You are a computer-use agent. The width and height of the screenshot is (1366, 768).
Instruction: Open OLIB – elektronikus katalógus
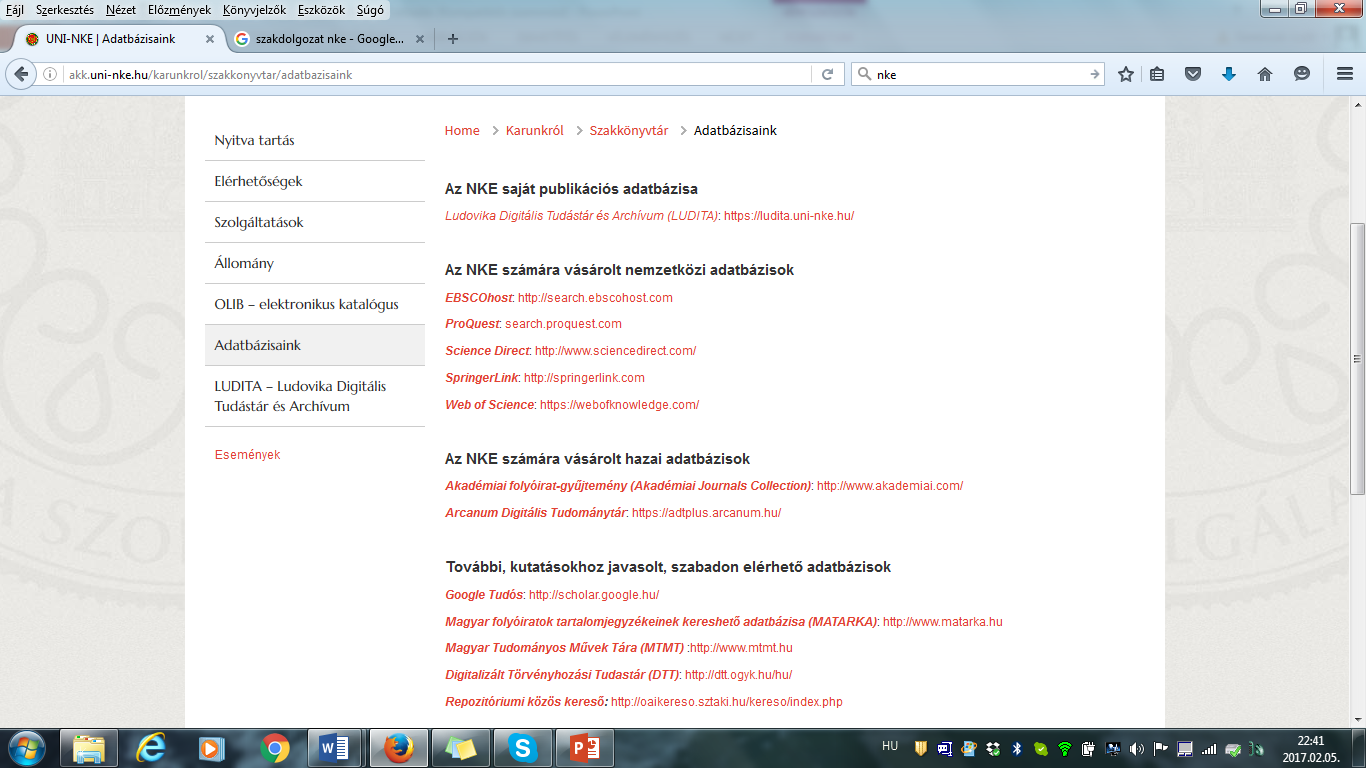315,304
